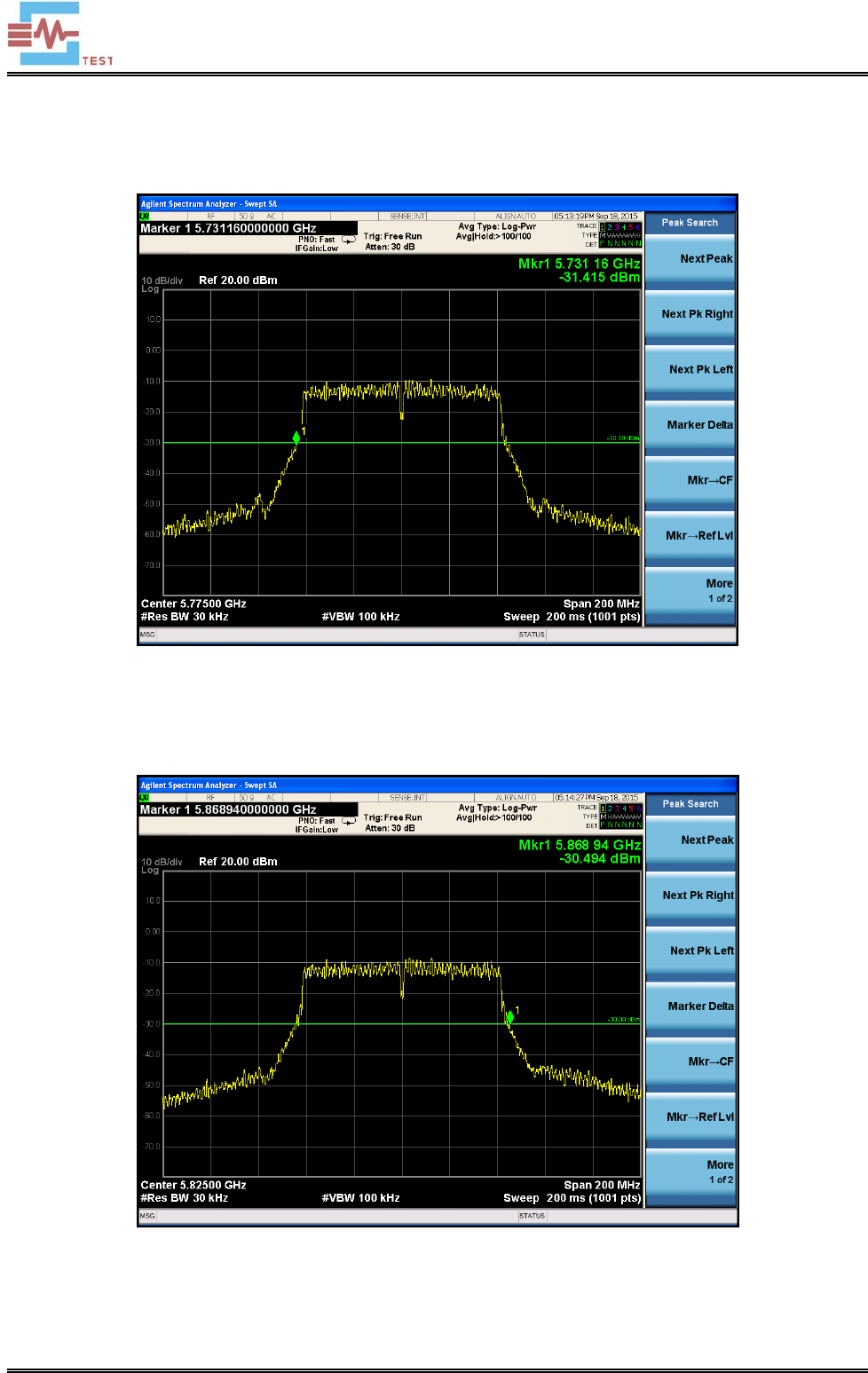
Task: Choose Marker Delta in lower analyzer
Action: pyautogui.click(x=690, y=1007)
